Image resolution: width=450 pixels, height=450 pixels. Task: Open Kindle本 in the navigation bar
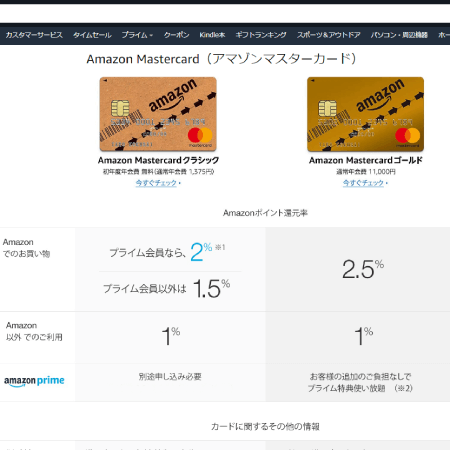212,35
